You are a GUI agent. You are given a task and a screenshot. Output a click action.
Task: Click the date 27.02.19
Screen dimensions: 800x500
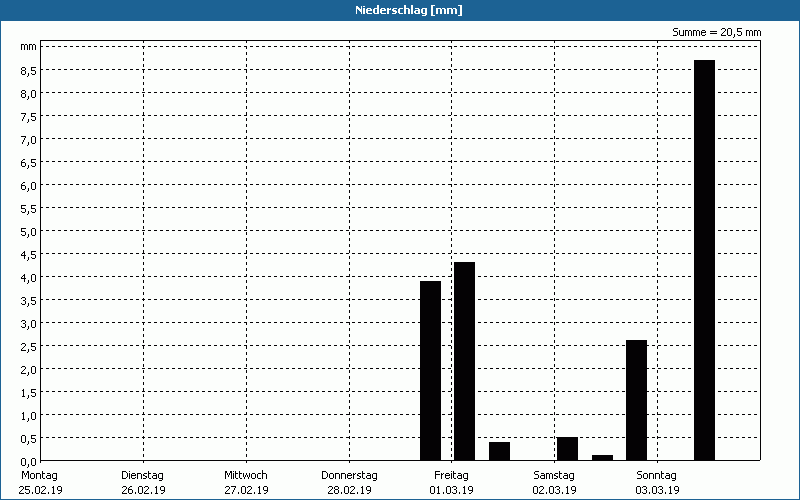(x=246, y=490)
